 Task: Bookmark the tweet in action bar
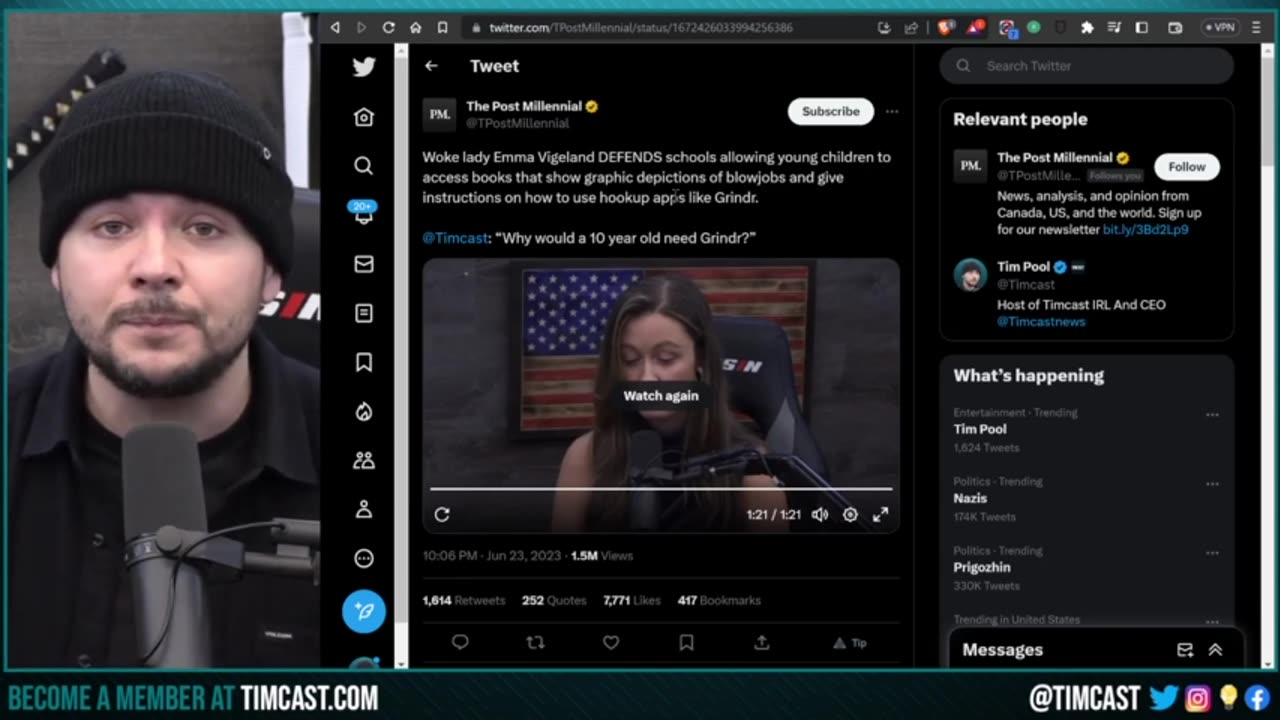pos(686,643)
